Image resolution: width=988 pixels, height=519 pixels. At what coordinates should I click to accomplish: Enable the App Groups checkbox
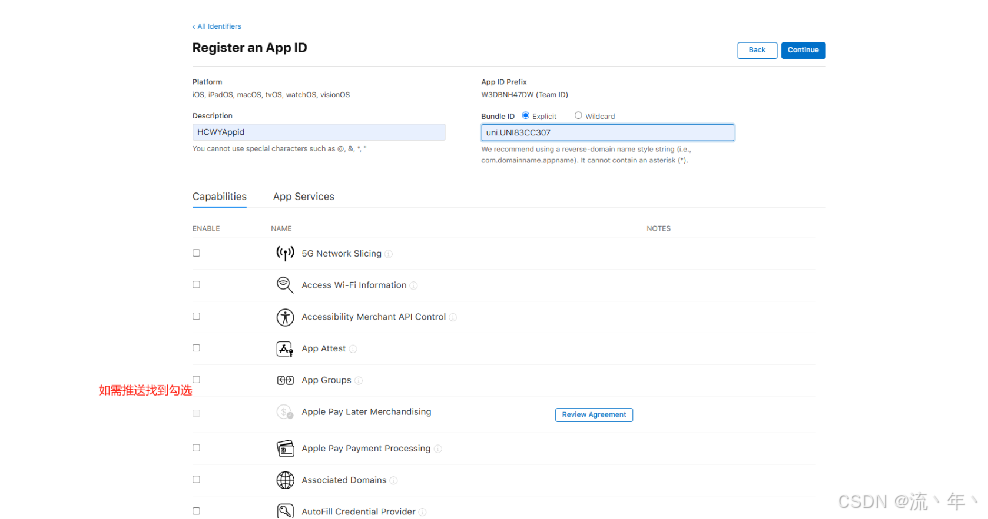click(197, 380)
